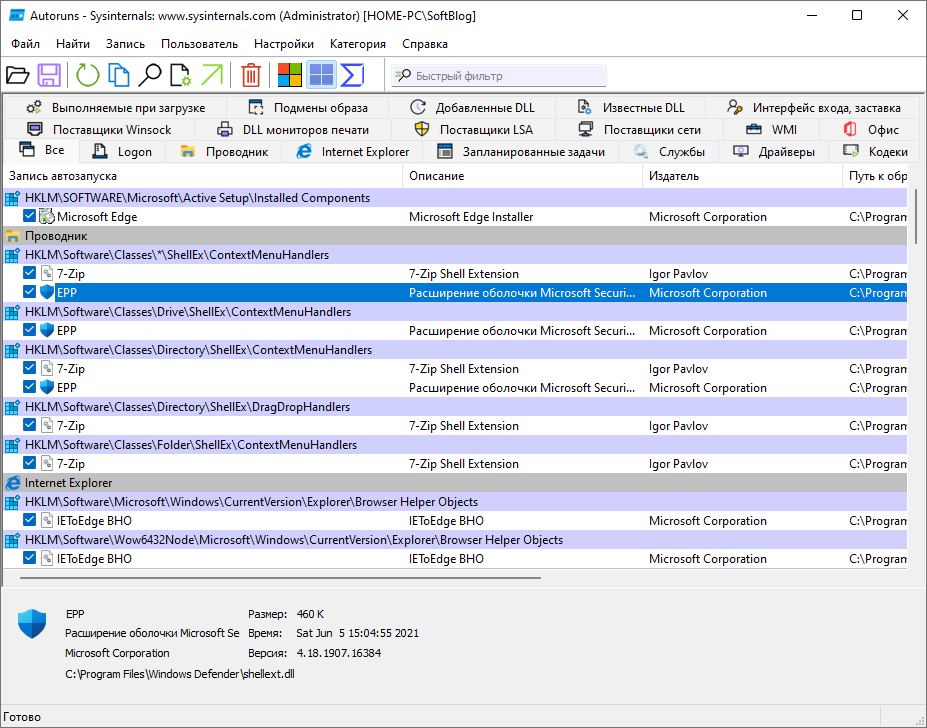Select the Wow6432Node Browser Helper Objects key row
This screenshot has width=927, height=728.
(455, 539)
